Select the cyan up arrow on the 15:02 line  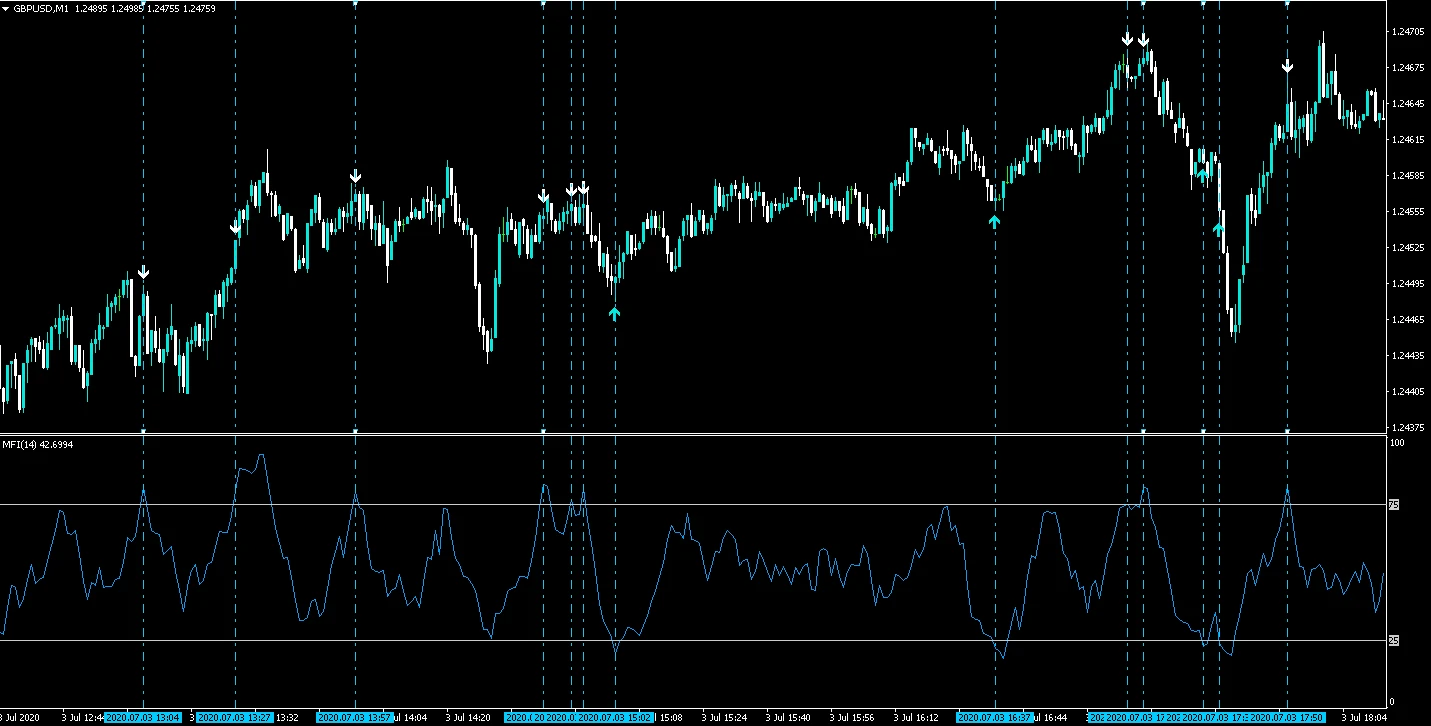[614, 314]
